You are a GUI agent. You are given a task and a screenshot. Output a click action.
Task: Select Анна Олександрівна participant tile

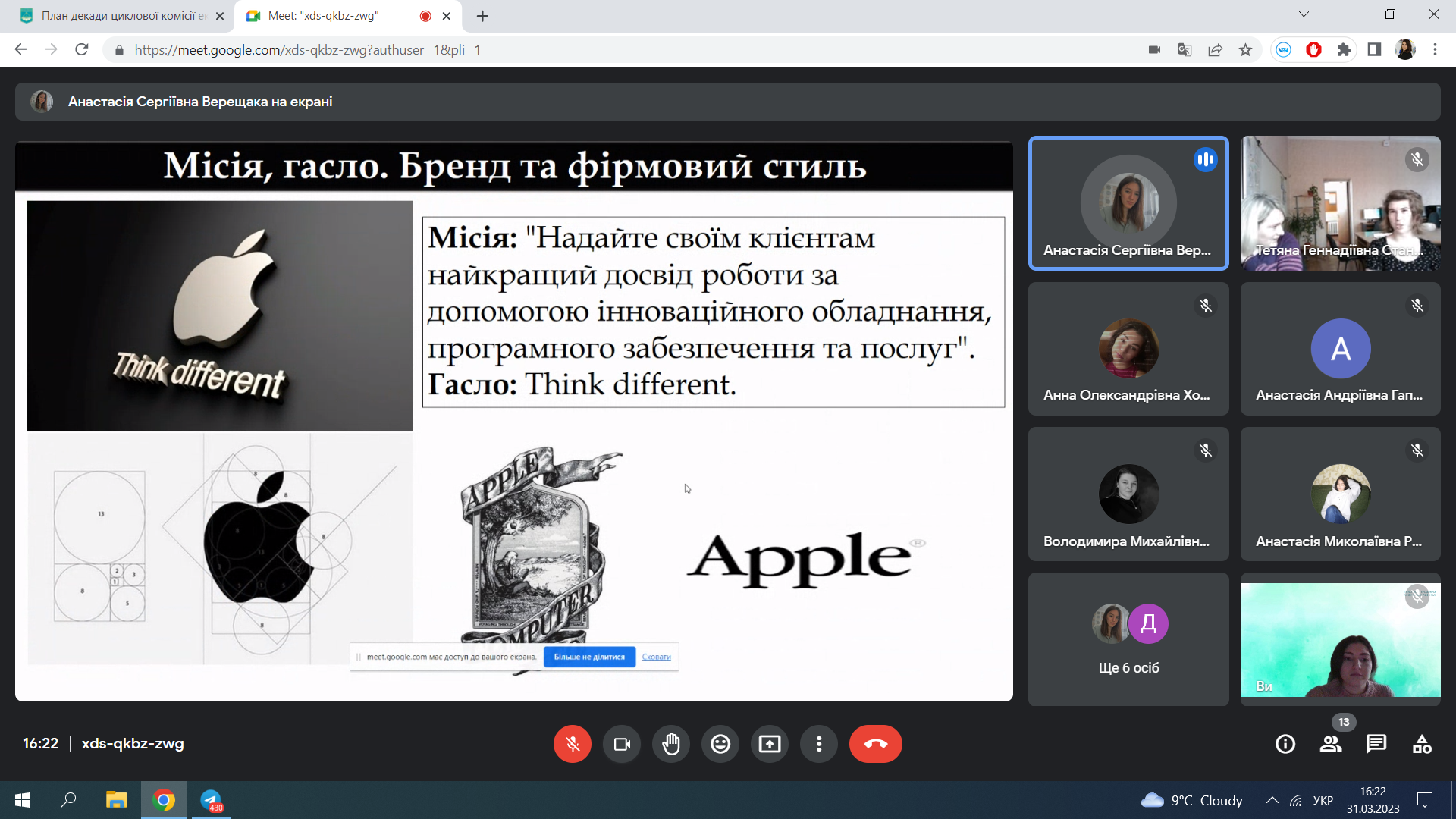pos(1128,349)
